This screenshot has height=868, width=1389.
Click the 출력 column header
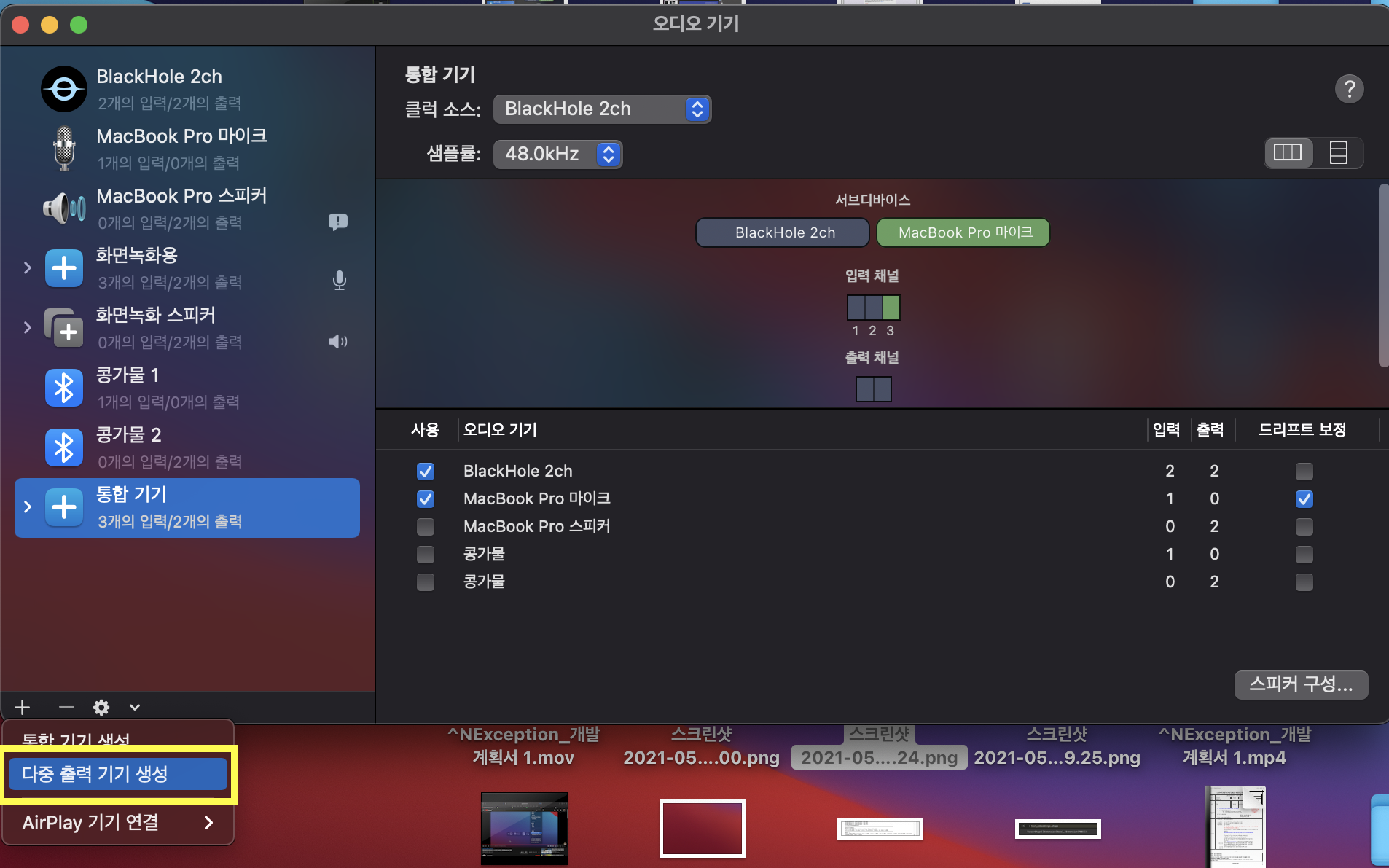coord(1210,429)
